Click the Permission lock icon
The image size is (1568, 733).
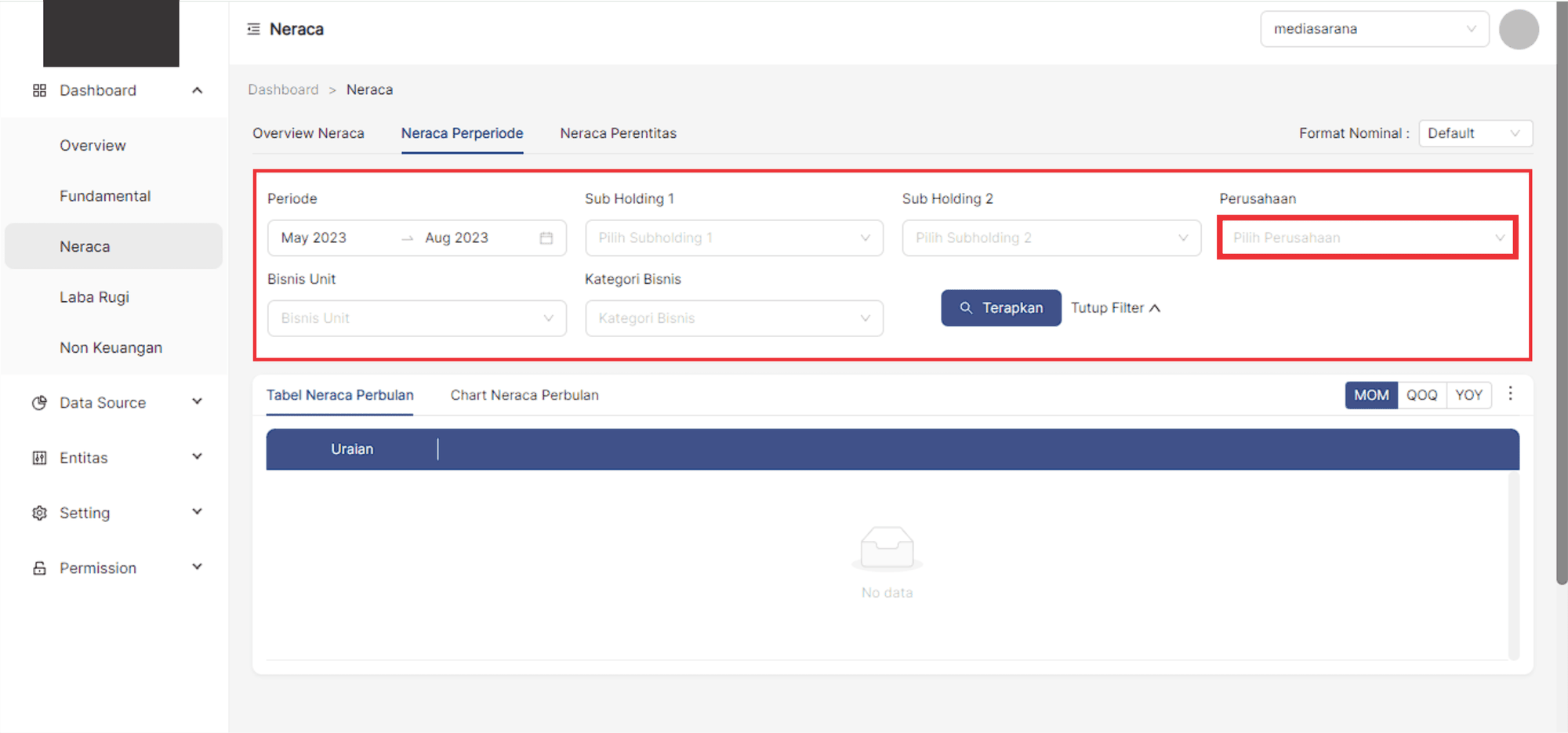point(39,568)
